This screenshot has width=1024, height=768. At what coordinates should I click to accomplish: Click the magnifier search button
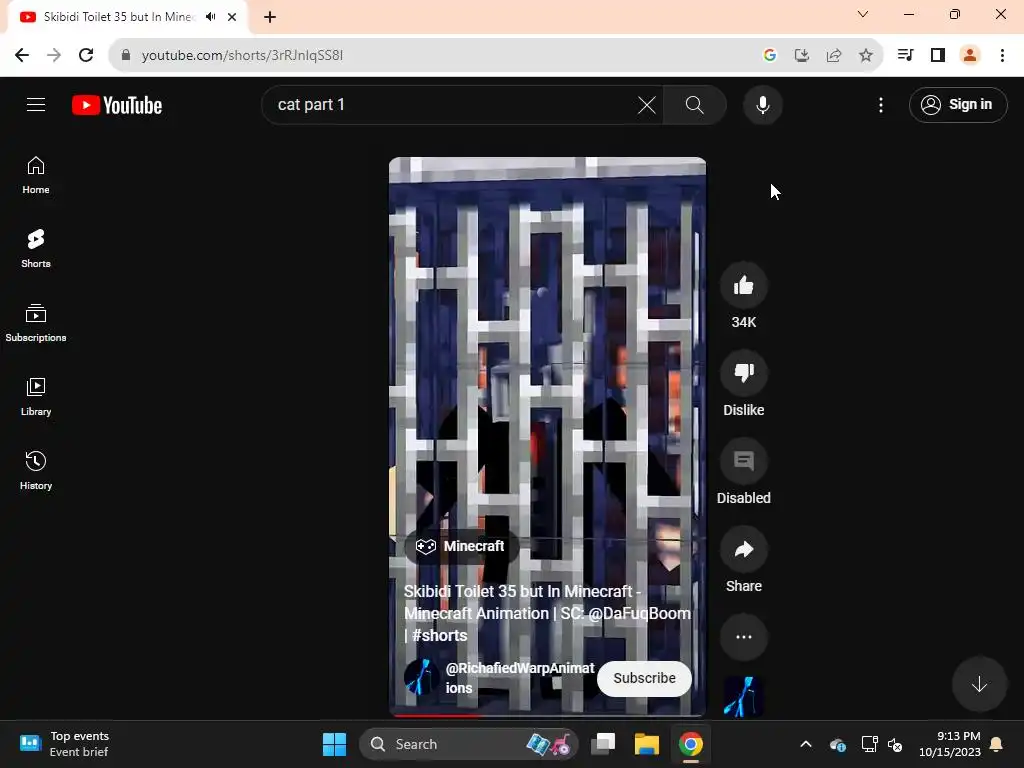tap(695, 104)
